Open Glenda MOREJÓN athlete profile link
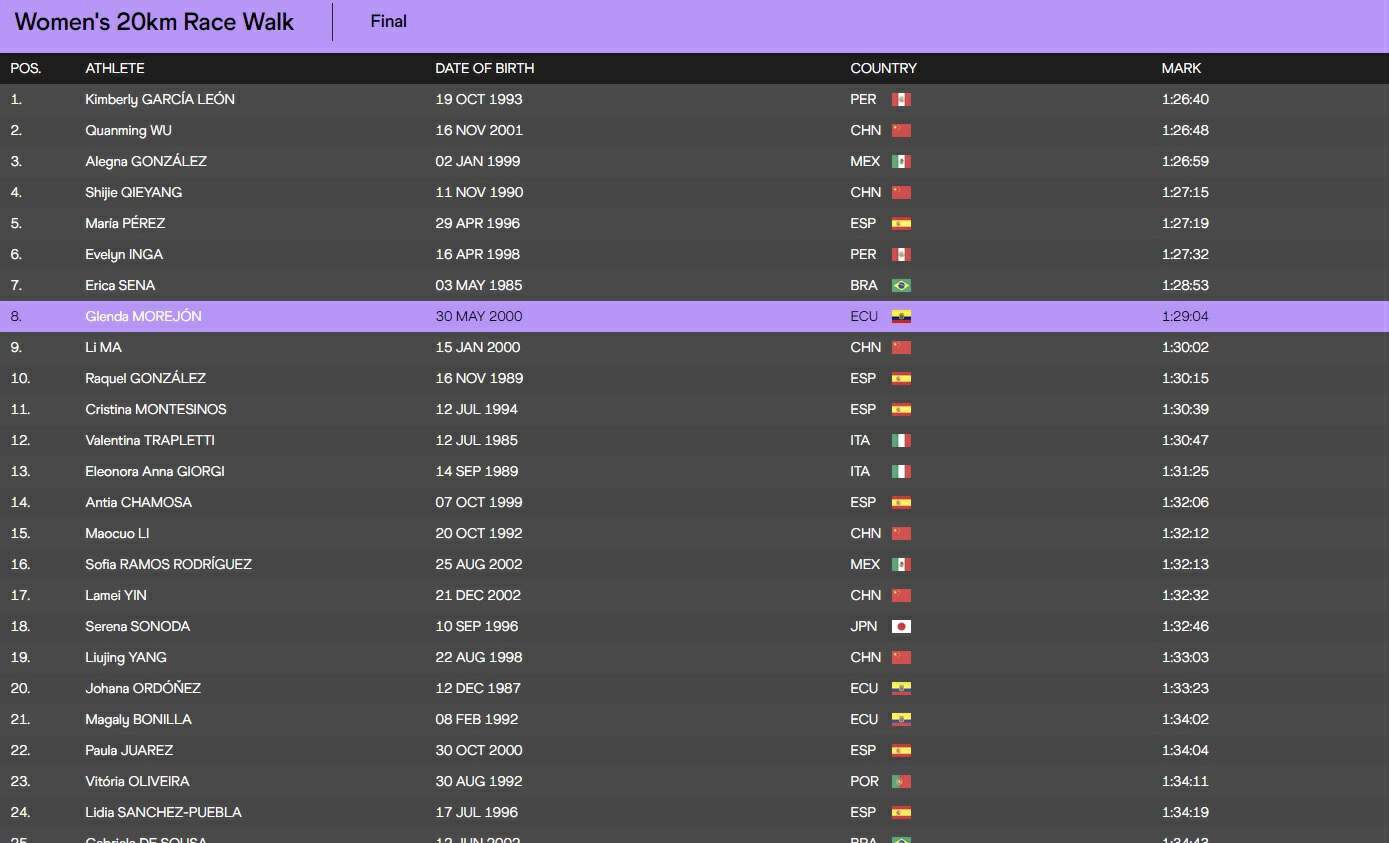Viewport: 1389px width, 843px height. [143, 316]
